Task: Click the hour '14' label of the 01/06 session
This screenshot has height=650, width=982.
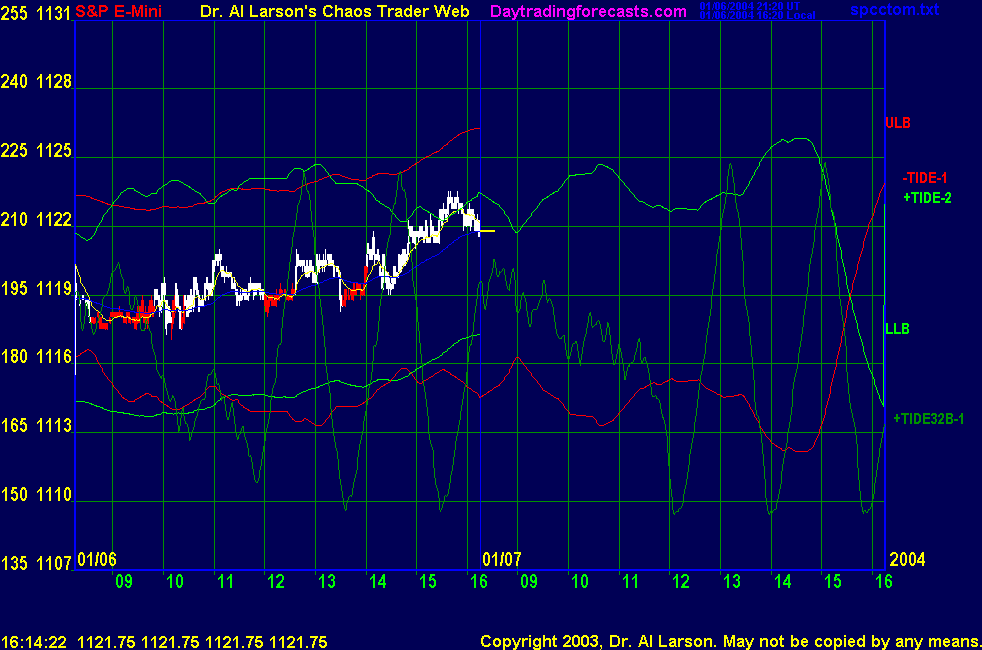Action: [378, 582]
